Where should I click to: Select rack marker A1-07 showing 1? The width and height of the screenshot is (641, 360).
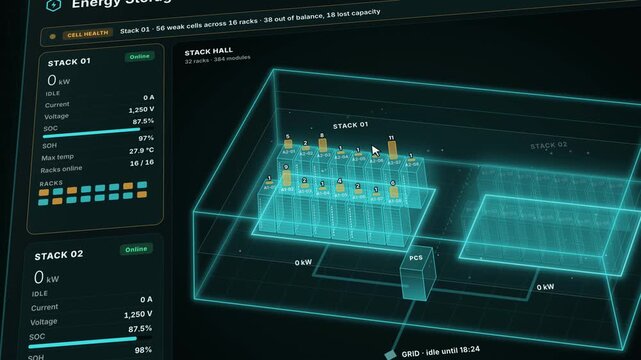pyautogui.click(x=376, y=194)
